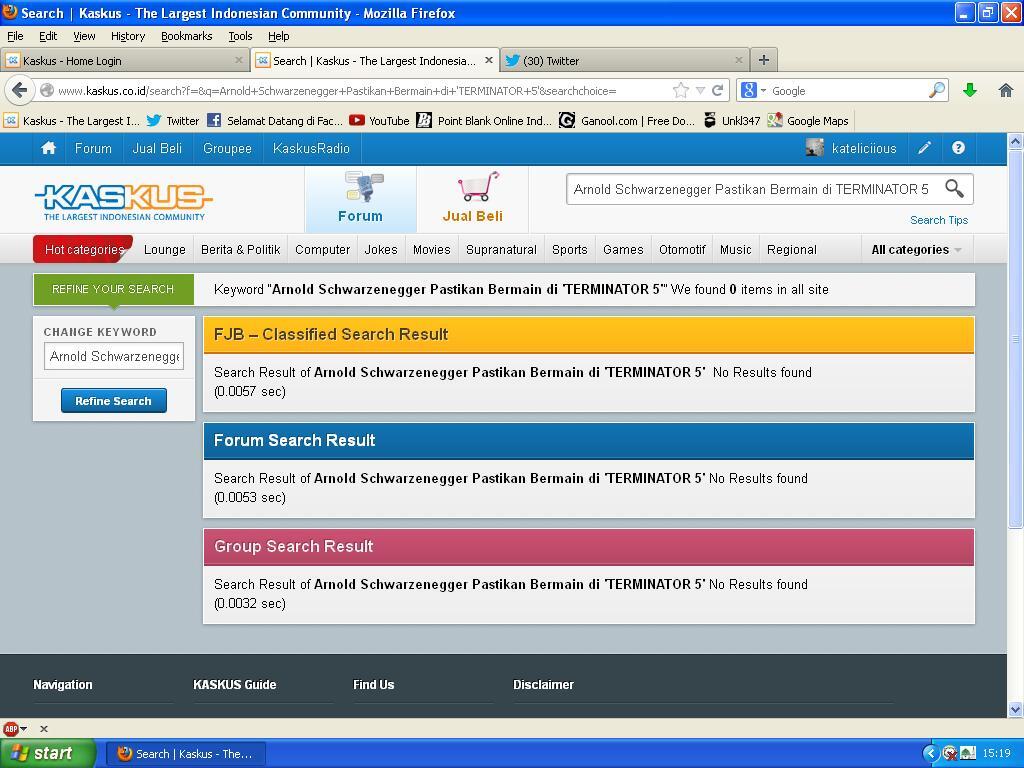Bookmark this page with the star icon
Image resolution: width=1024 pixels, height=768 pixels.
680,90
